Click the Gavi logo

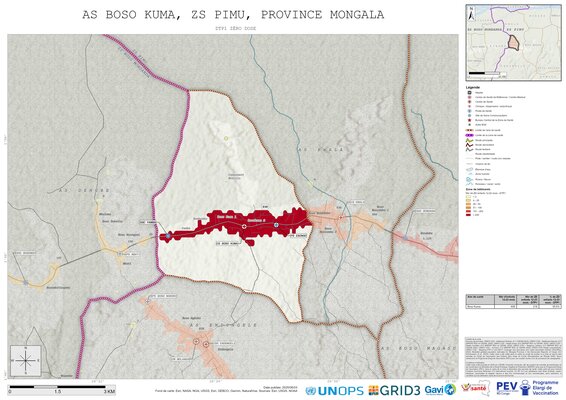pos(440,390)
